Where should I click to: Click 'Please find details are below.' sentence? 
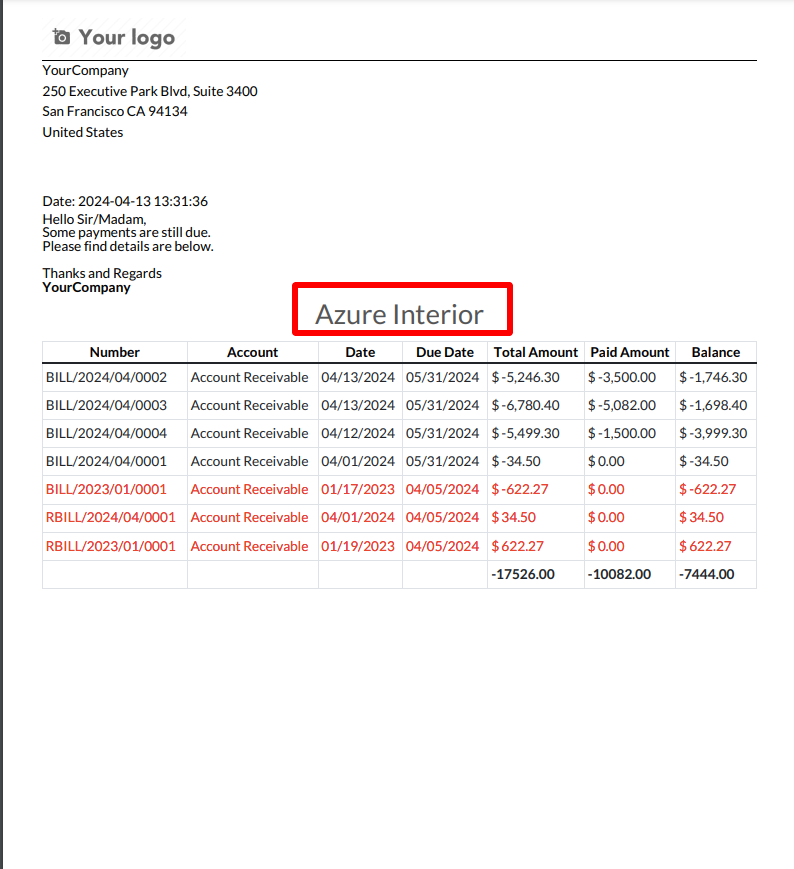tap(128, 246)
